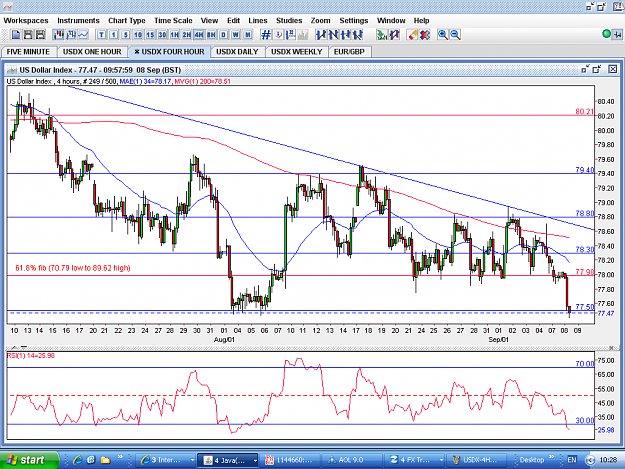Select line chart type icon

(x=83, y=35)
